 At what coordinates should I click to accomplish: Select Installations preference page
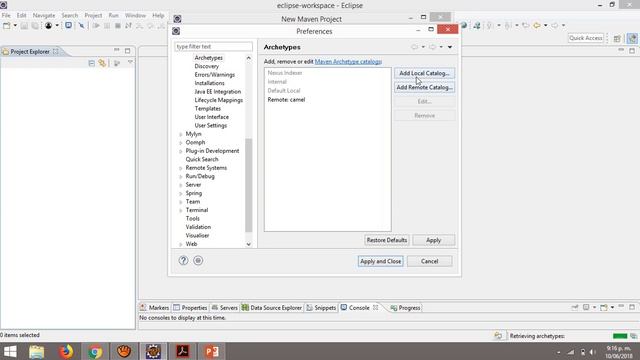[x=209, y=83]
